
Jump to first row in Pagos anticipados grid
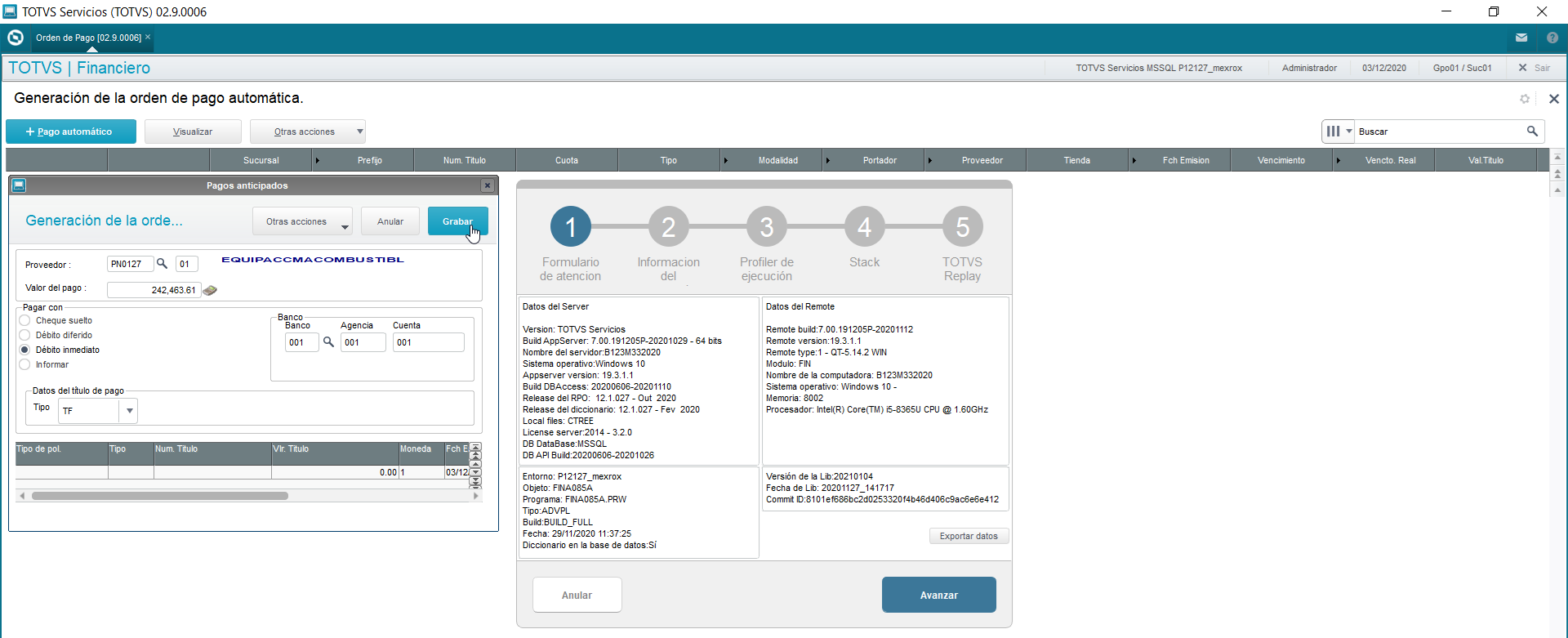click(475, 447)
